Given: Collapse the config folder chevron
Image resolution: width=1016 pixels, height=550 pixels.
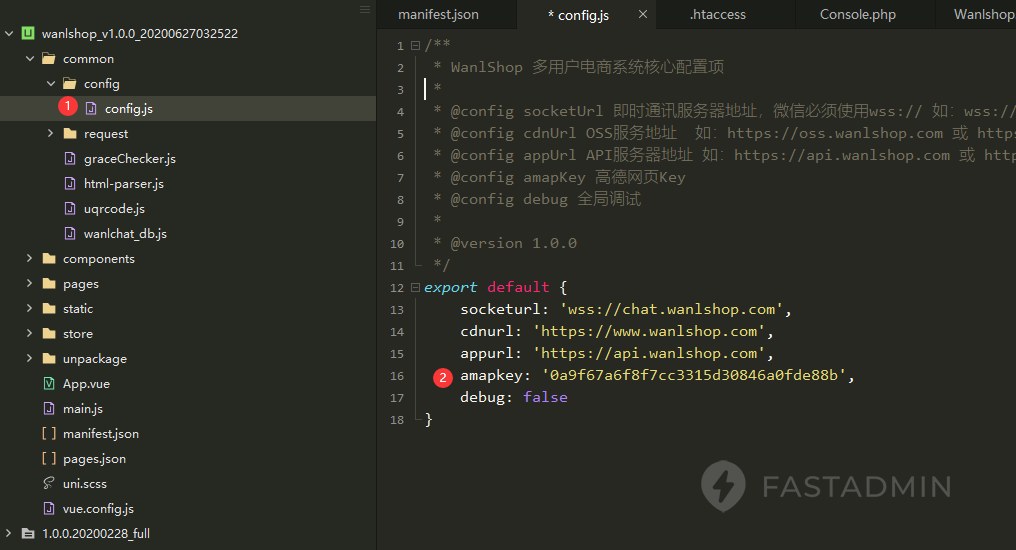Looking at the screenshot, I should point(51,84).
